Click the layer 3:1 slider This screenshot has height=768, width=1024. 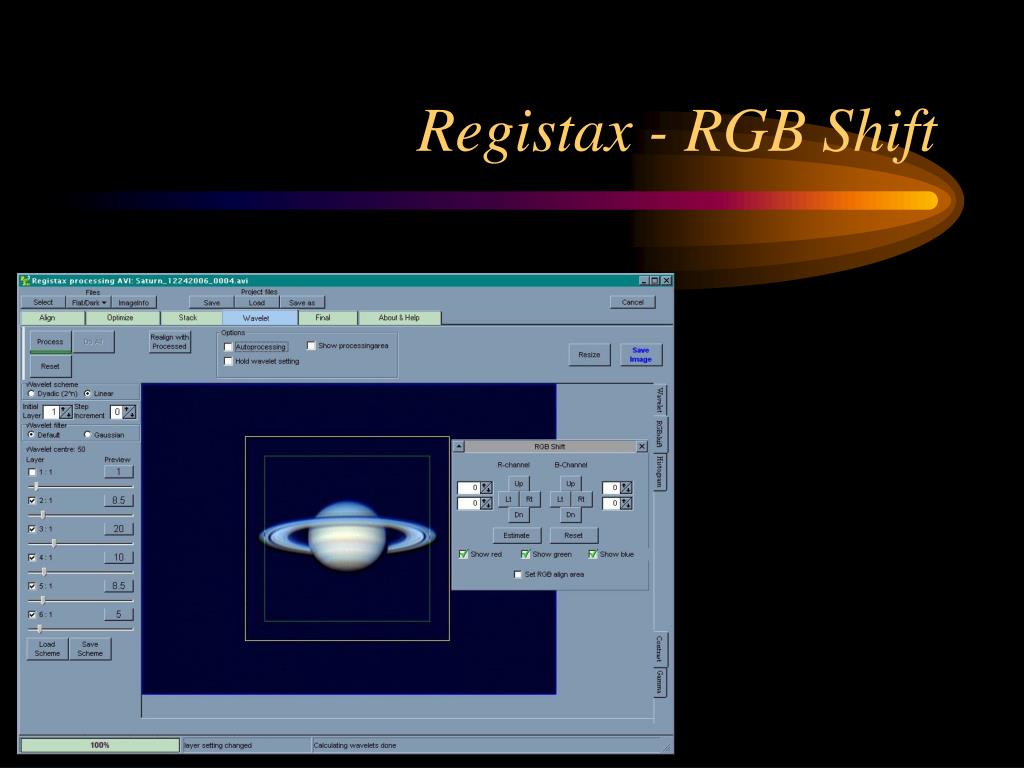(x=81, y=543)
